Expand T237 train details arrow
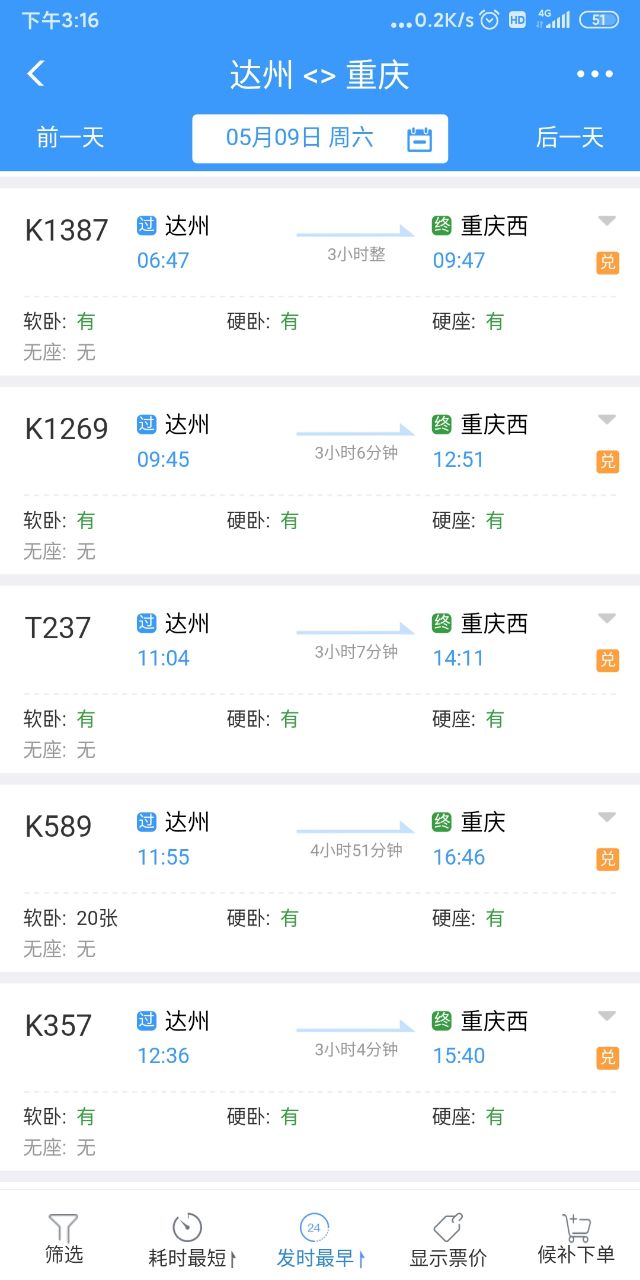 [x=607, y=618]
